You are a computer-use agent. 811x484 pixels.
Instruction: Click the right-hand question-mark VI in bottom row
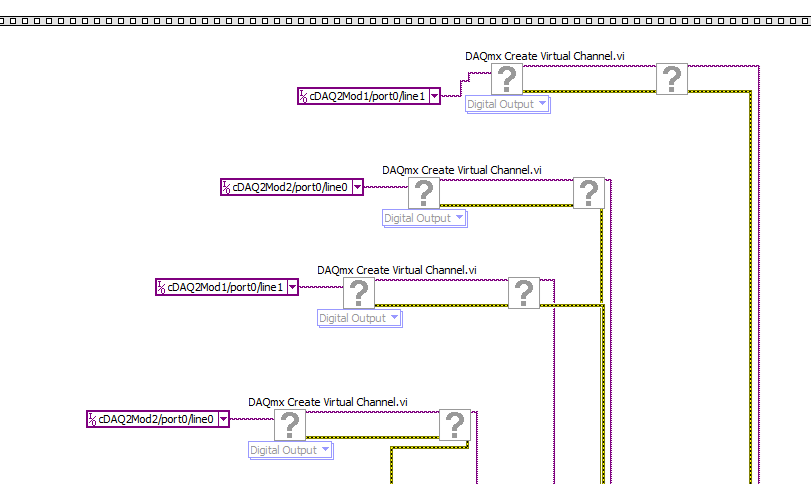pos(455,425)
